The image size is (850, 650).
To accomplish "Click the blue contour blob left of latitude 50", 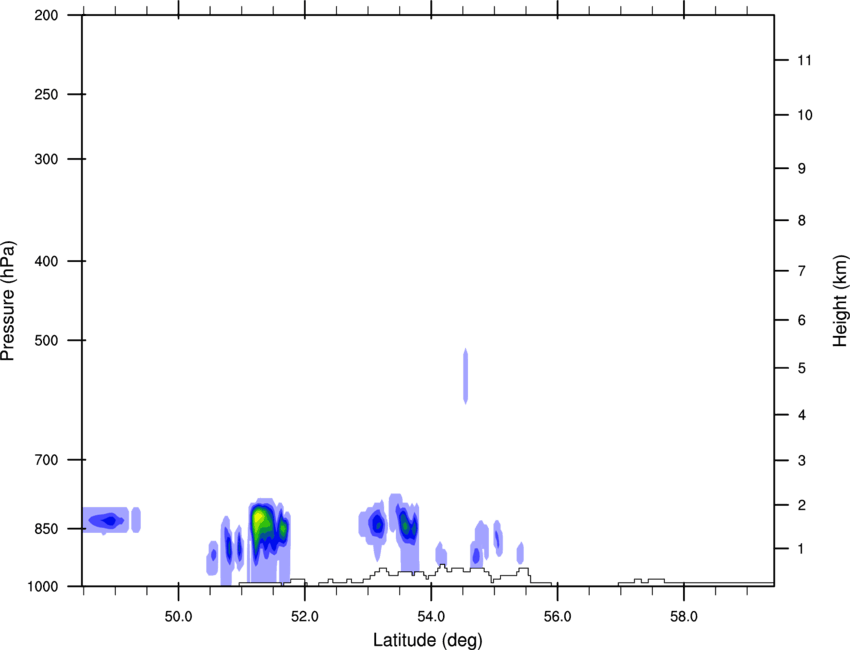I will tap(106, 520).
